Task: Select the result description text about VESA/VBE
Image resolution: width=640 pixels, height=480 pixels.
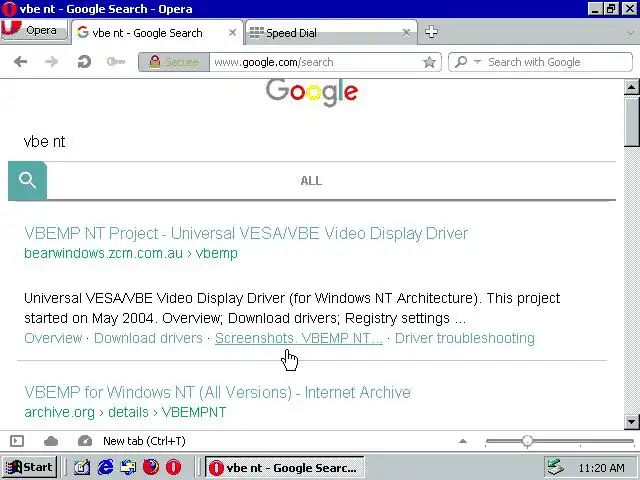Action: [292, 308]
